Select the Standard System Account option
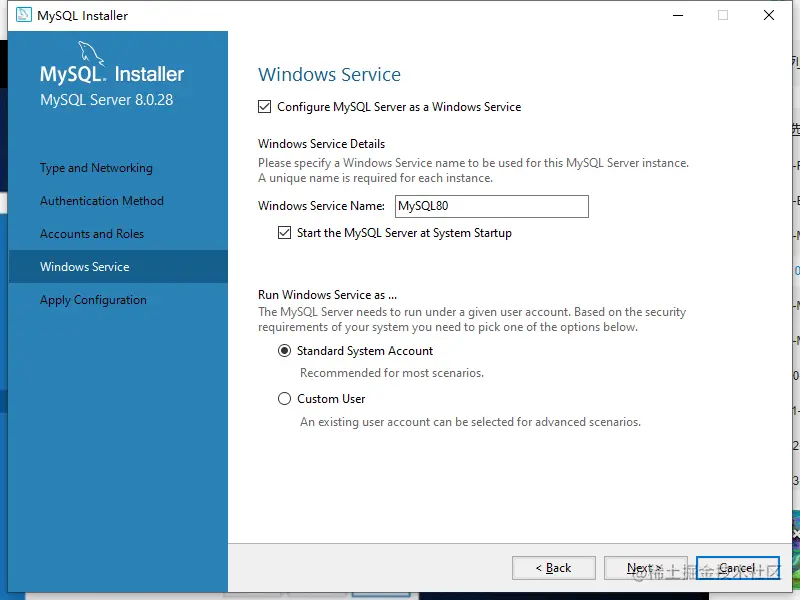The image size is (800, 600). coord(284,351)
